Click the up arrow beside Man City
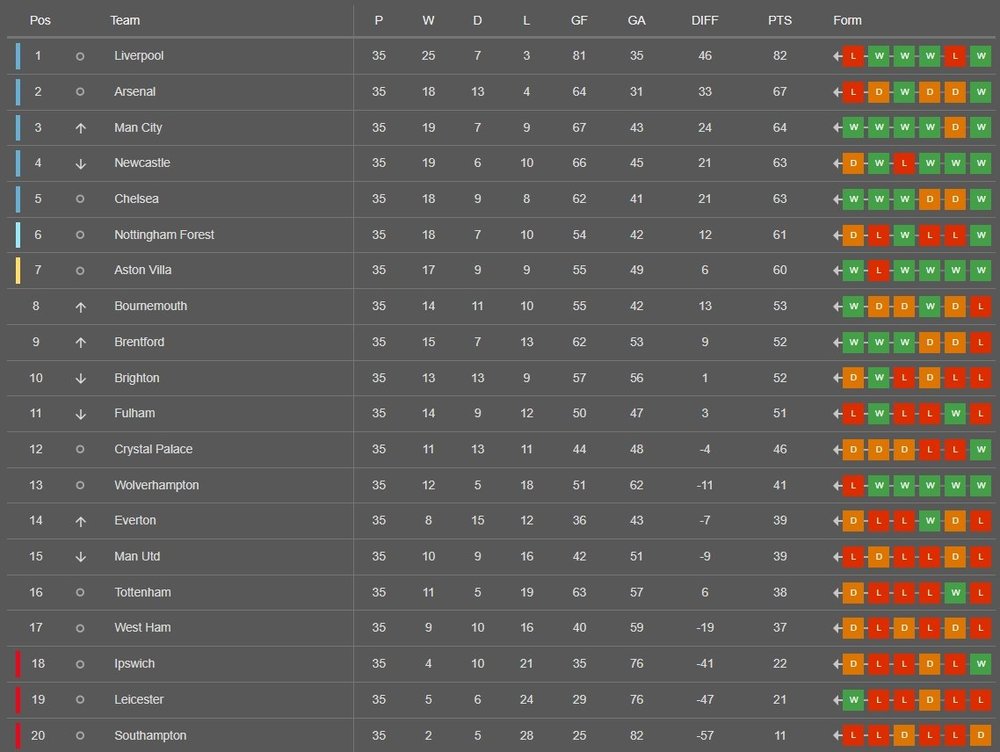This screenshot has height=752, width=1000. click(80, 128)
